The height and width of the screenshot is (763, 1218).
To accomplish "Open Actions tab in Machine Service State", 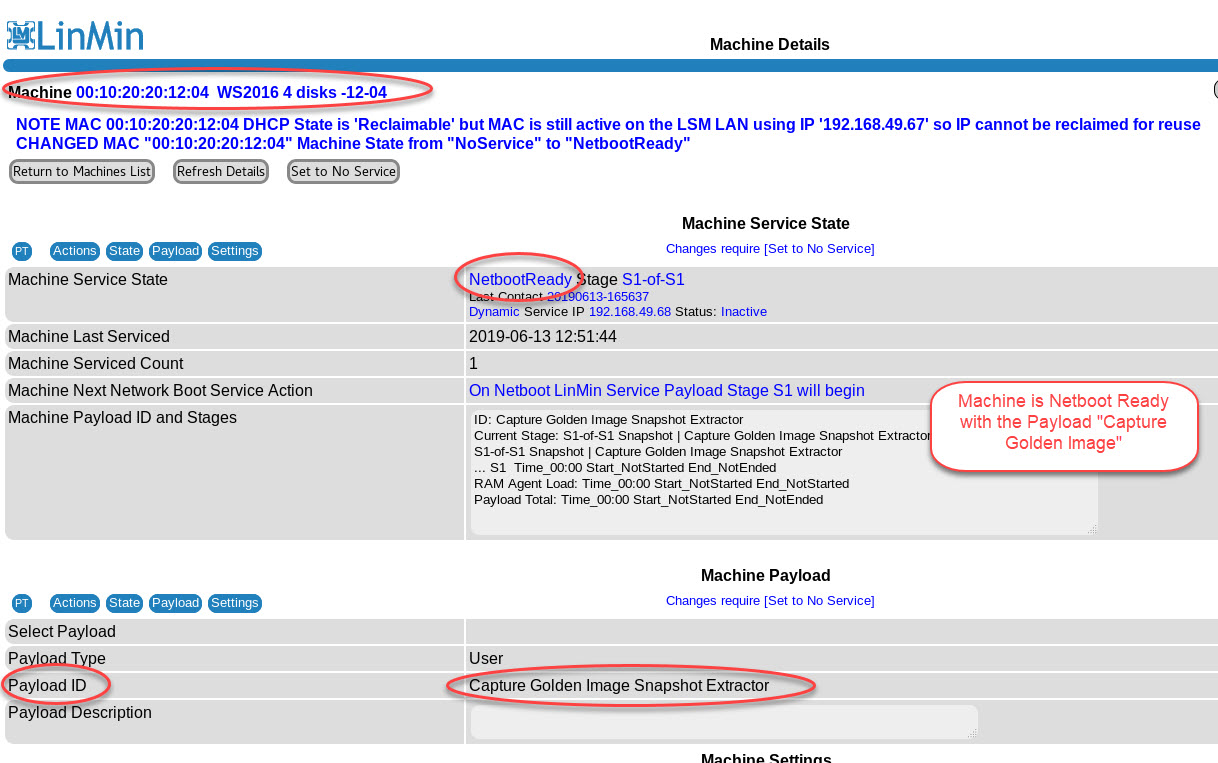I will click(75, 251).
